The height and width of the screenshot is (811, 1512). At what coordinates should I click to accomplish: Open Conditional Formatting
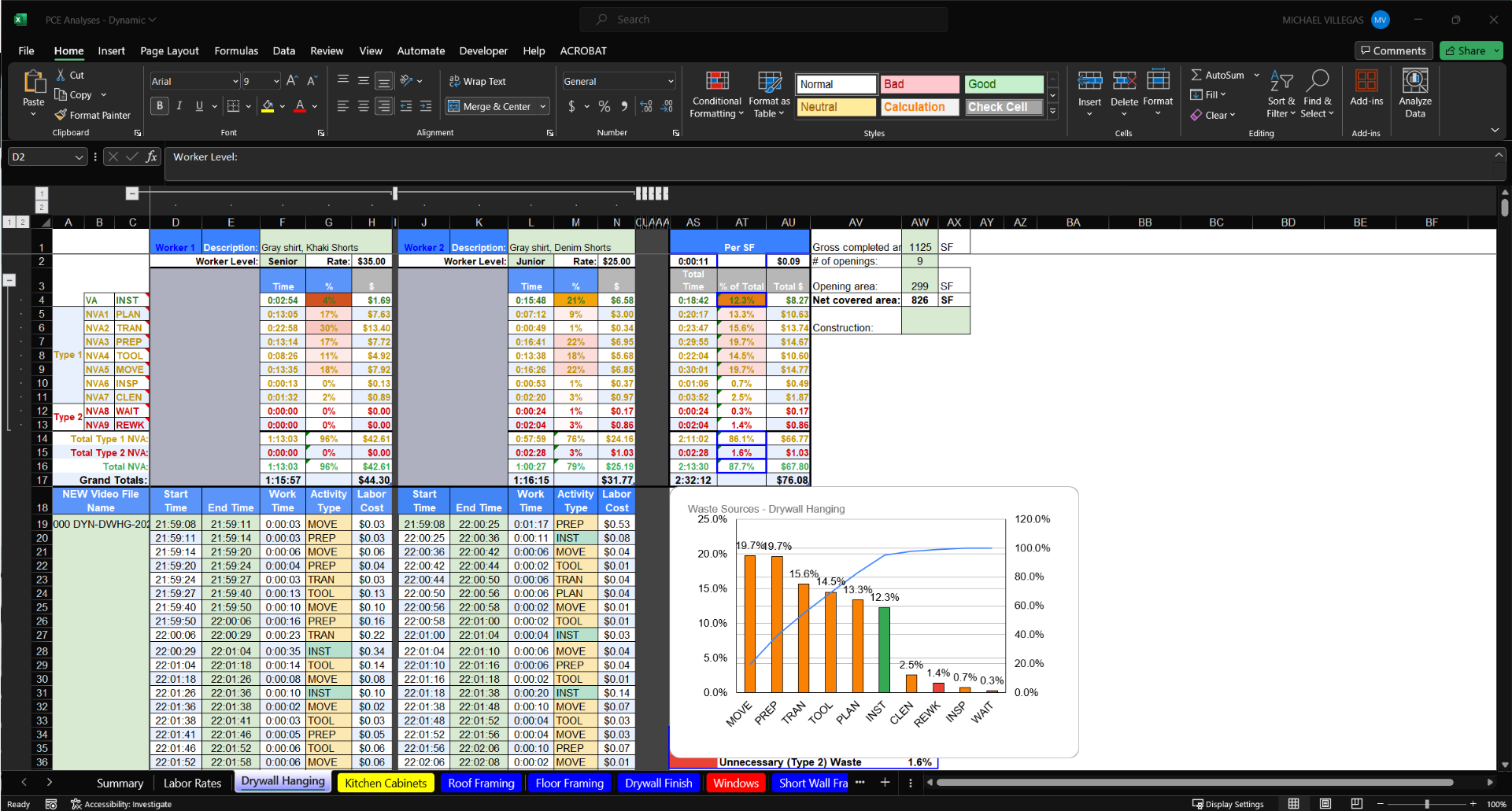click(716, 94)
